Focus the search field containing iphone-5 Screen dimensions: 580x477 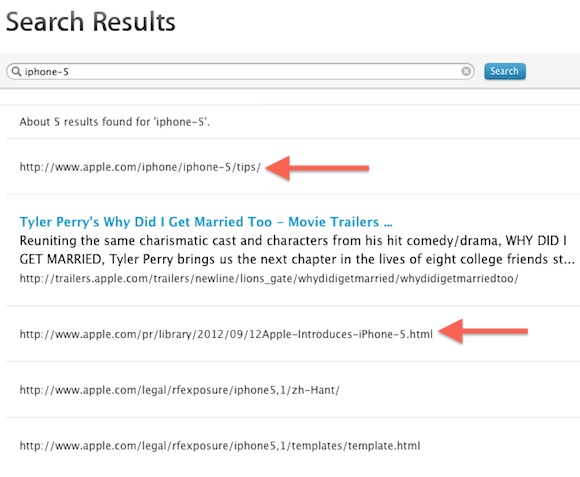[x=240, y=71]
